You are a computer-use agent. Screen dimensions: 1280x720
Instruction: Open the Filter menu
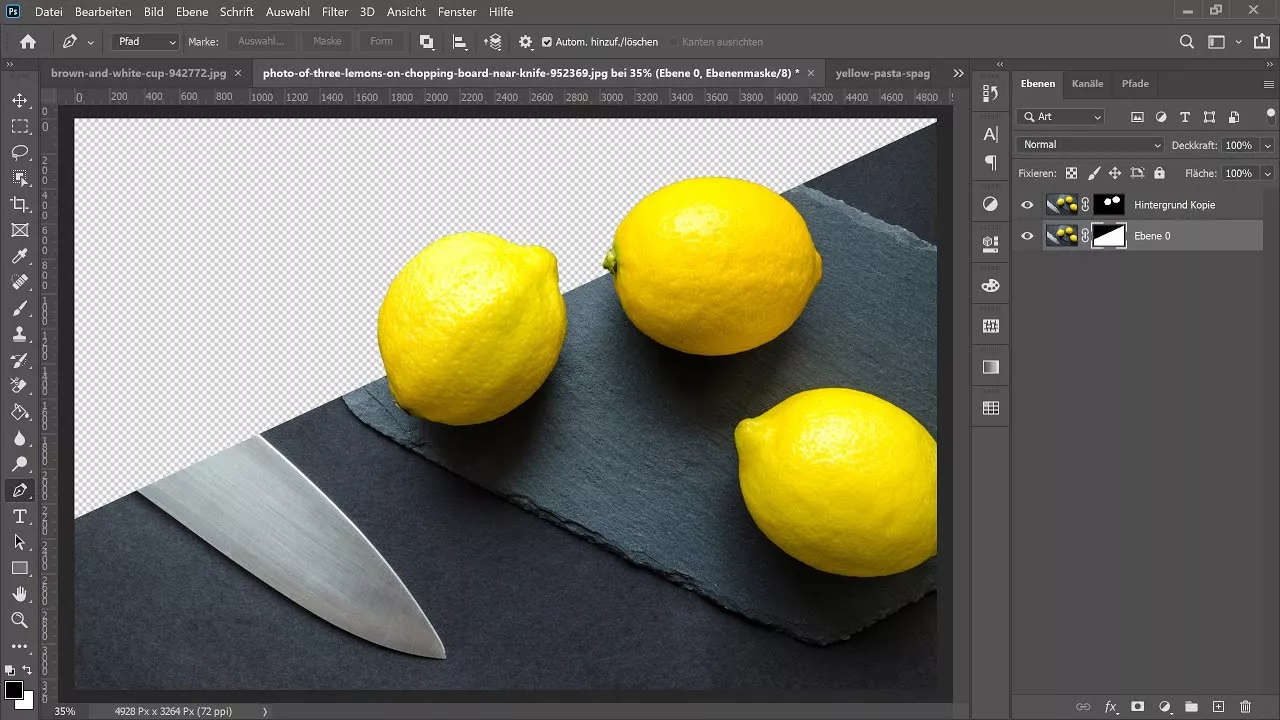(334, 12)
